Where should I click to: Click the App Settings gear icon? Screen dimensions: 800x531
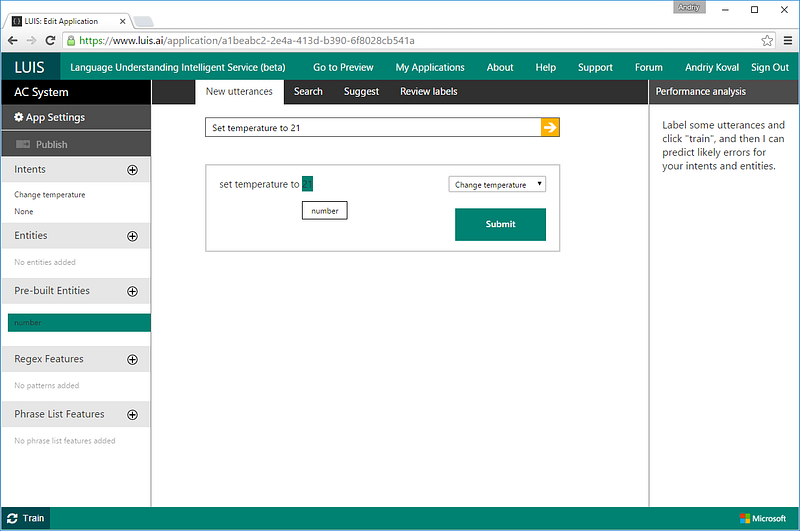pyautogui.click(x=18, y=117)
